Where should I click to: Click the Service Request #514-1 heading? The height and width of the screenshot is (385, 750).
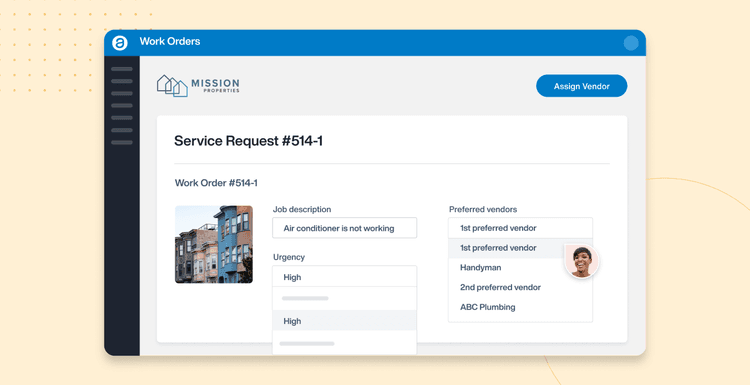pos(248,141)
